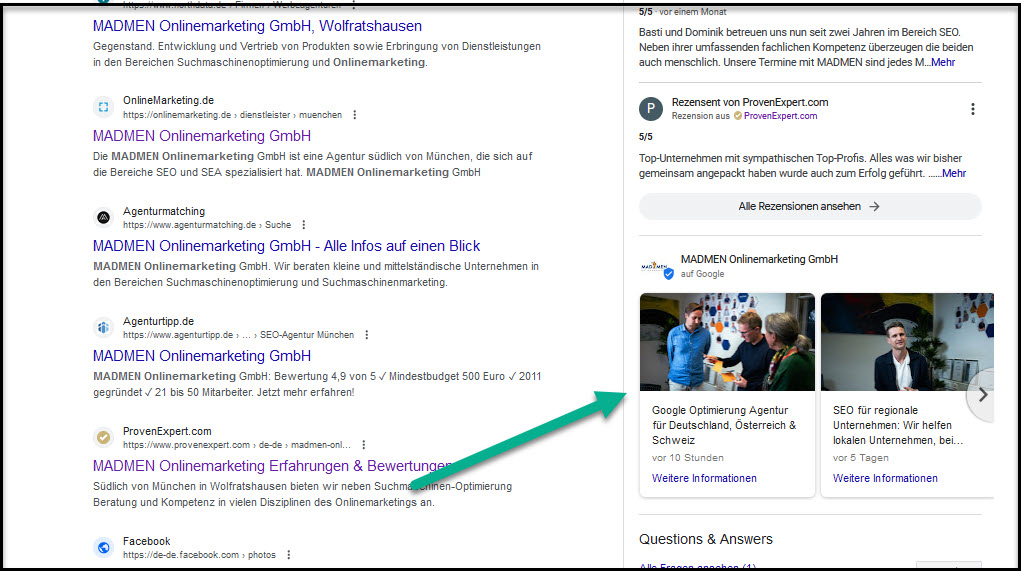1021x571 pixels.
Task: Click the agenturtipp.de SEO-Agentur München URL breadcrumb
Action: [238, 335]
